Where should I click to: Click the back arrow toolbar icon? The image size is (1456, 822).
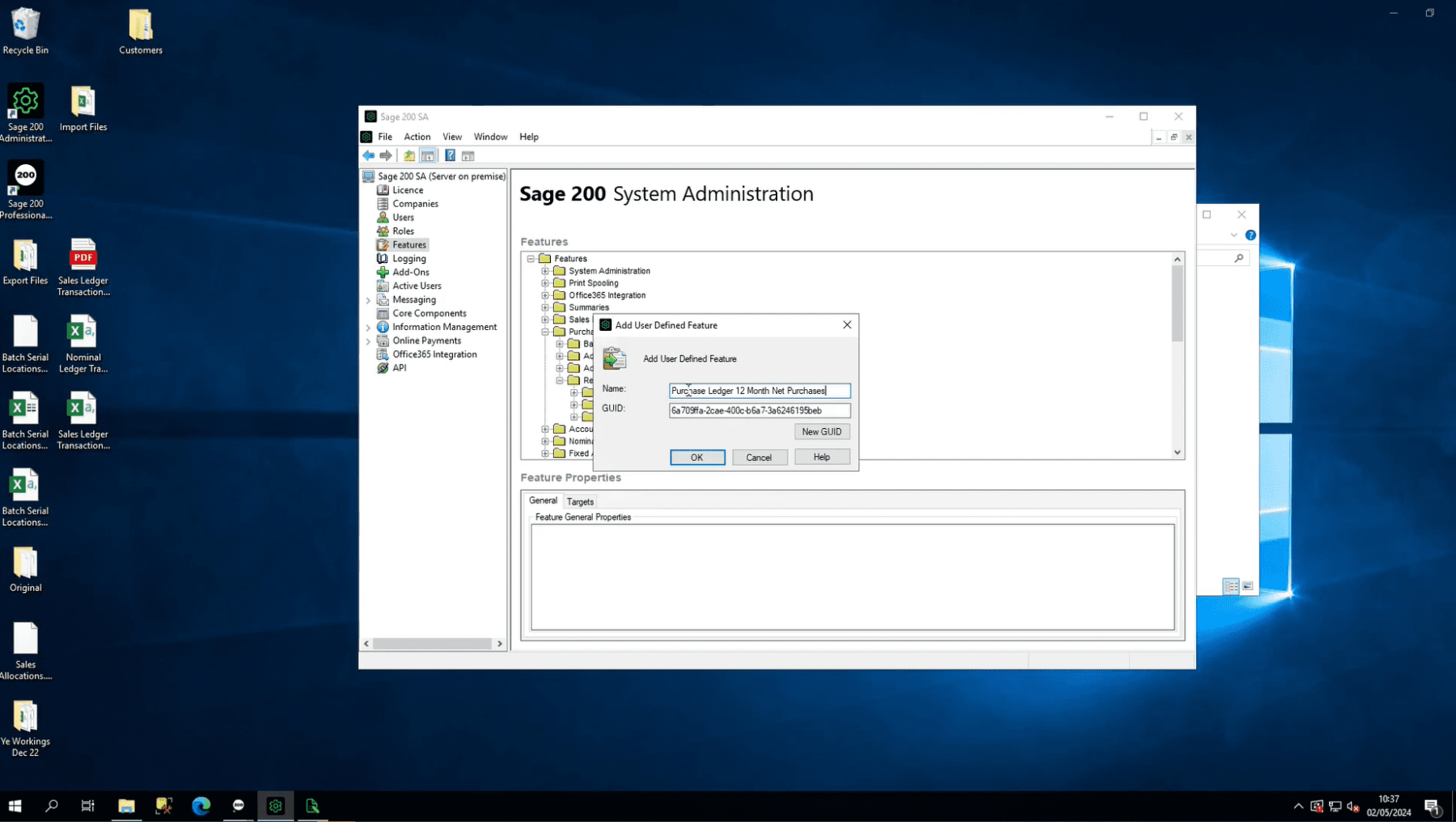pyautogui.click(x=369, y=155)
